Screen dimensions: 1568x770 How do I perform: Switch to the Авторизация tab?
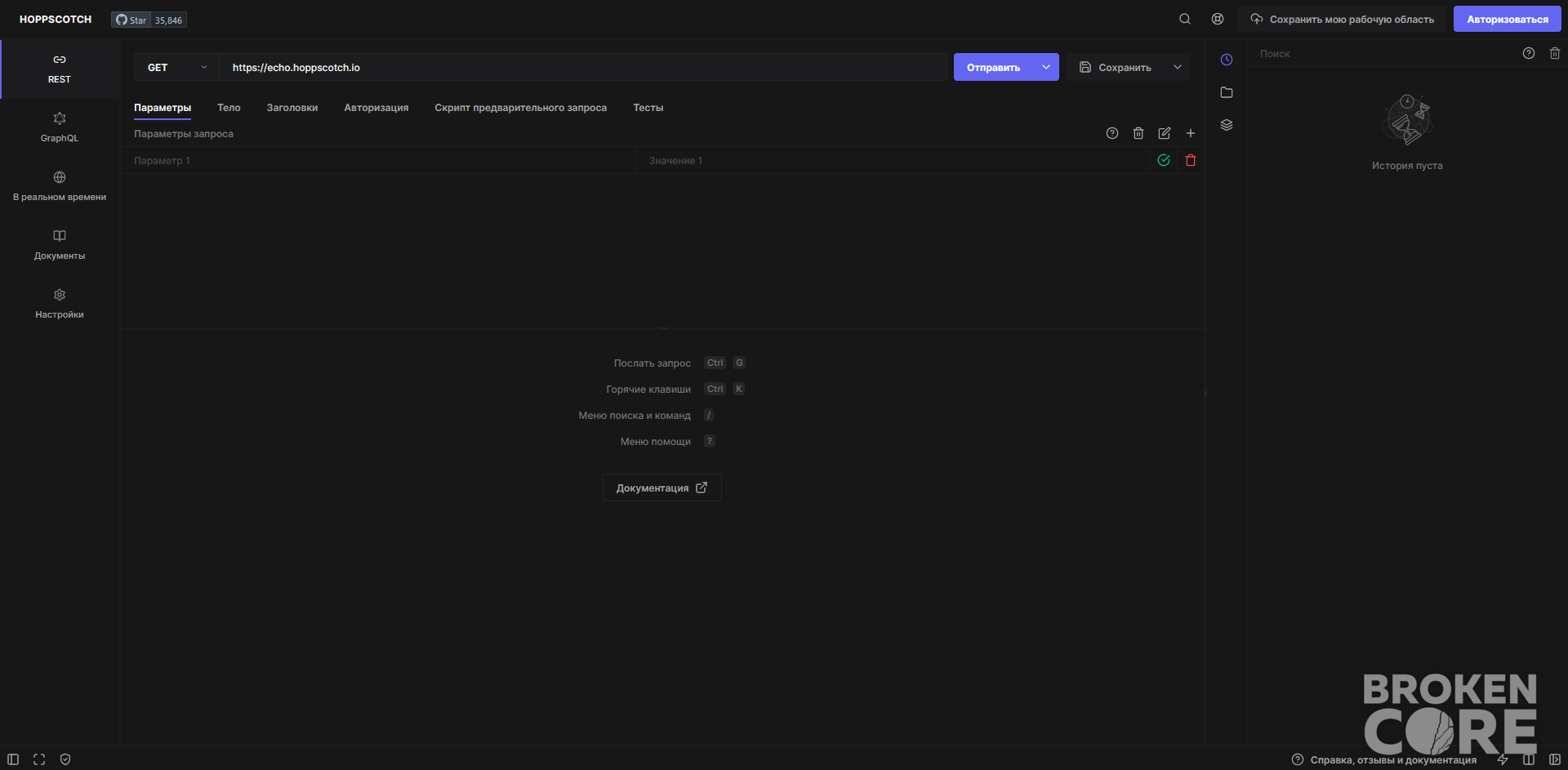[376, 108]
